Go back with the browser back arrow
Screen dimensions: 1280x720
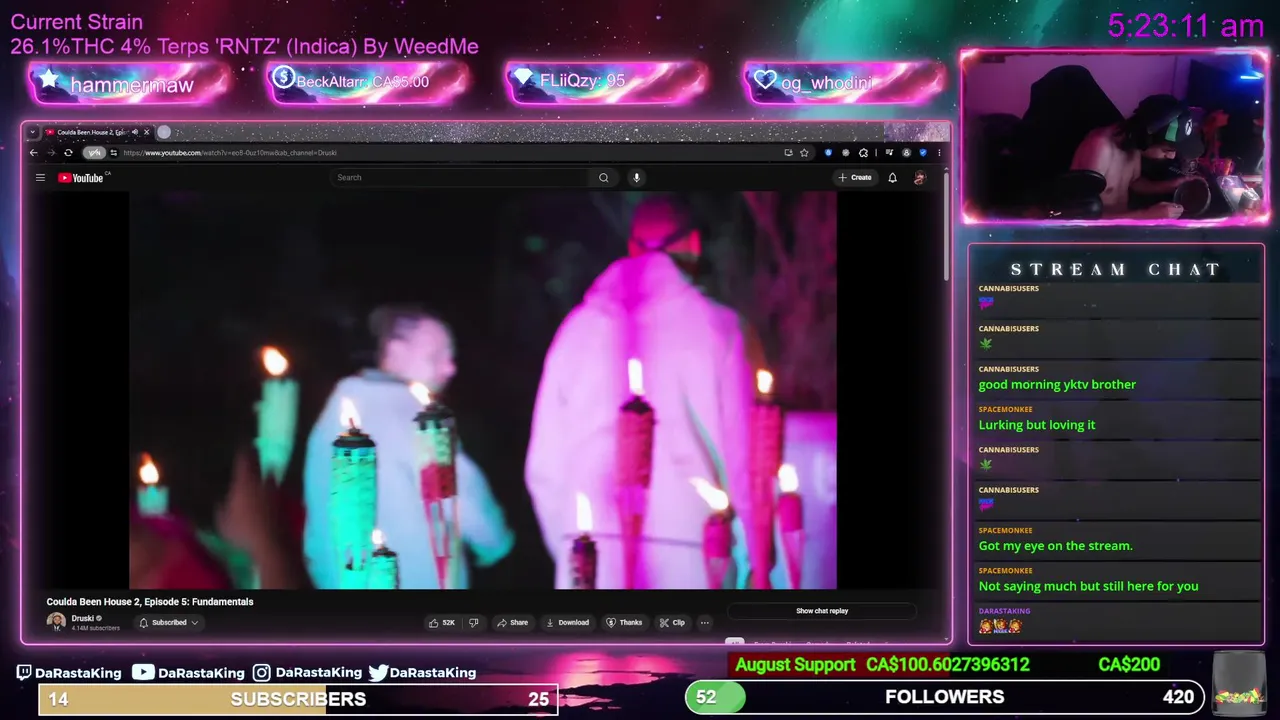[x=33, y=153]
